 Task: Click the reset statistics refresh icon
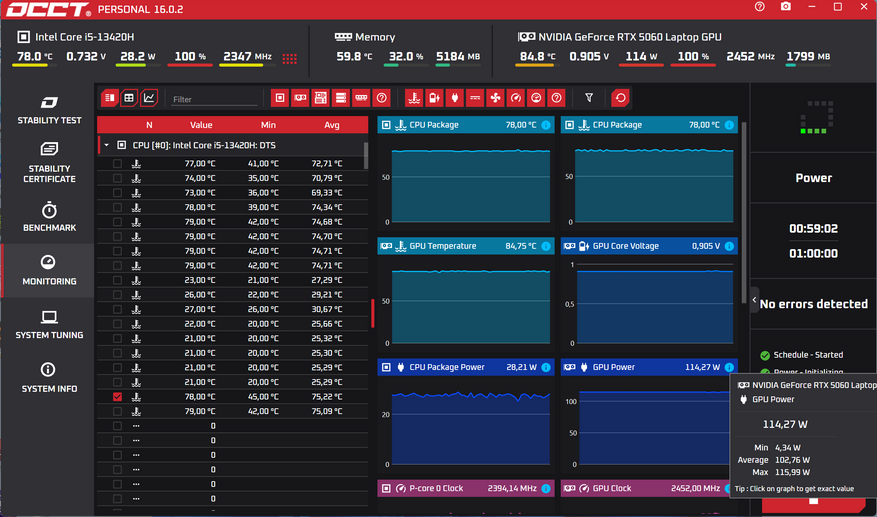[x=620, y=98]
